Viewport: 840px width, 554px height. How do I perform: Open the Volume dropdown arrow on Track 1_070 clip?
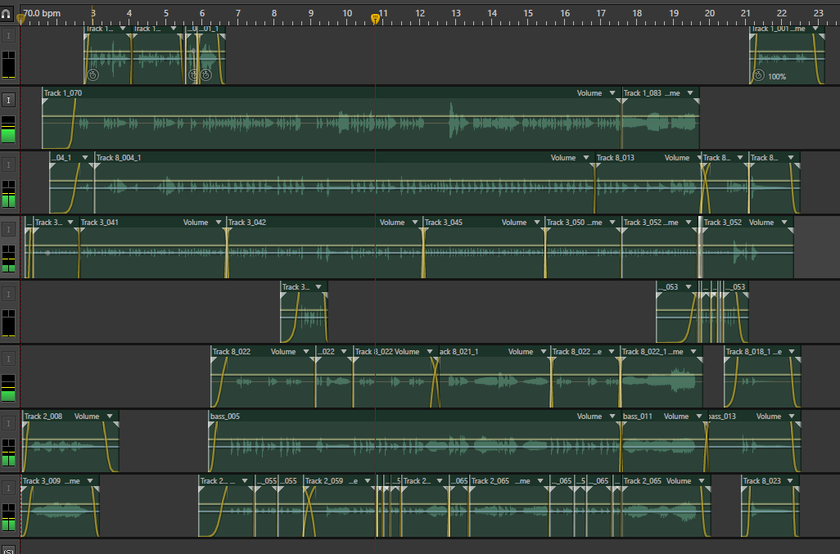tap(612, 93)
